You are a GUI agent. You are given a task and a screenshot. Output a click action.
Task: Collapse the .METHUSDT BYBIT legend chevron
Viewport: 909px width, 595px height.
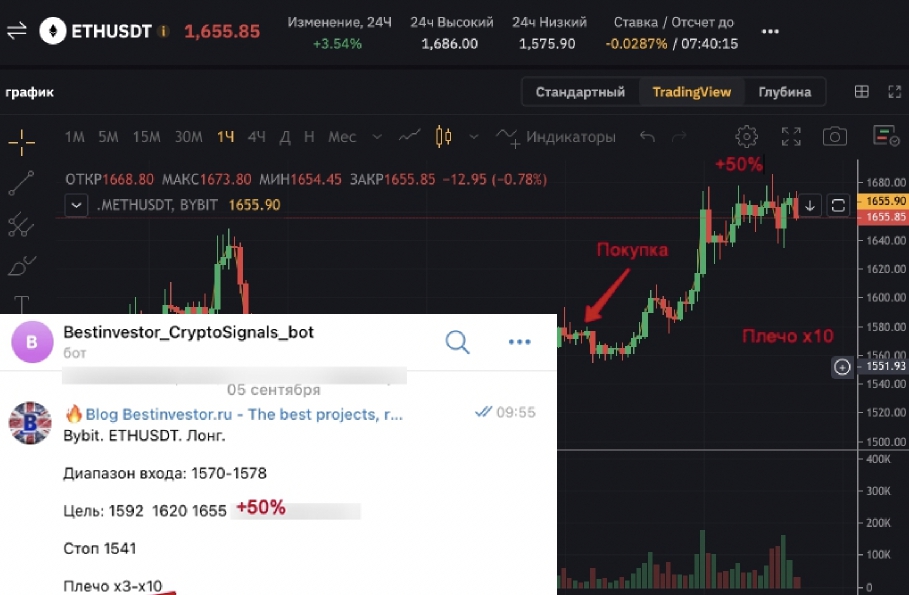pos(77,205)
